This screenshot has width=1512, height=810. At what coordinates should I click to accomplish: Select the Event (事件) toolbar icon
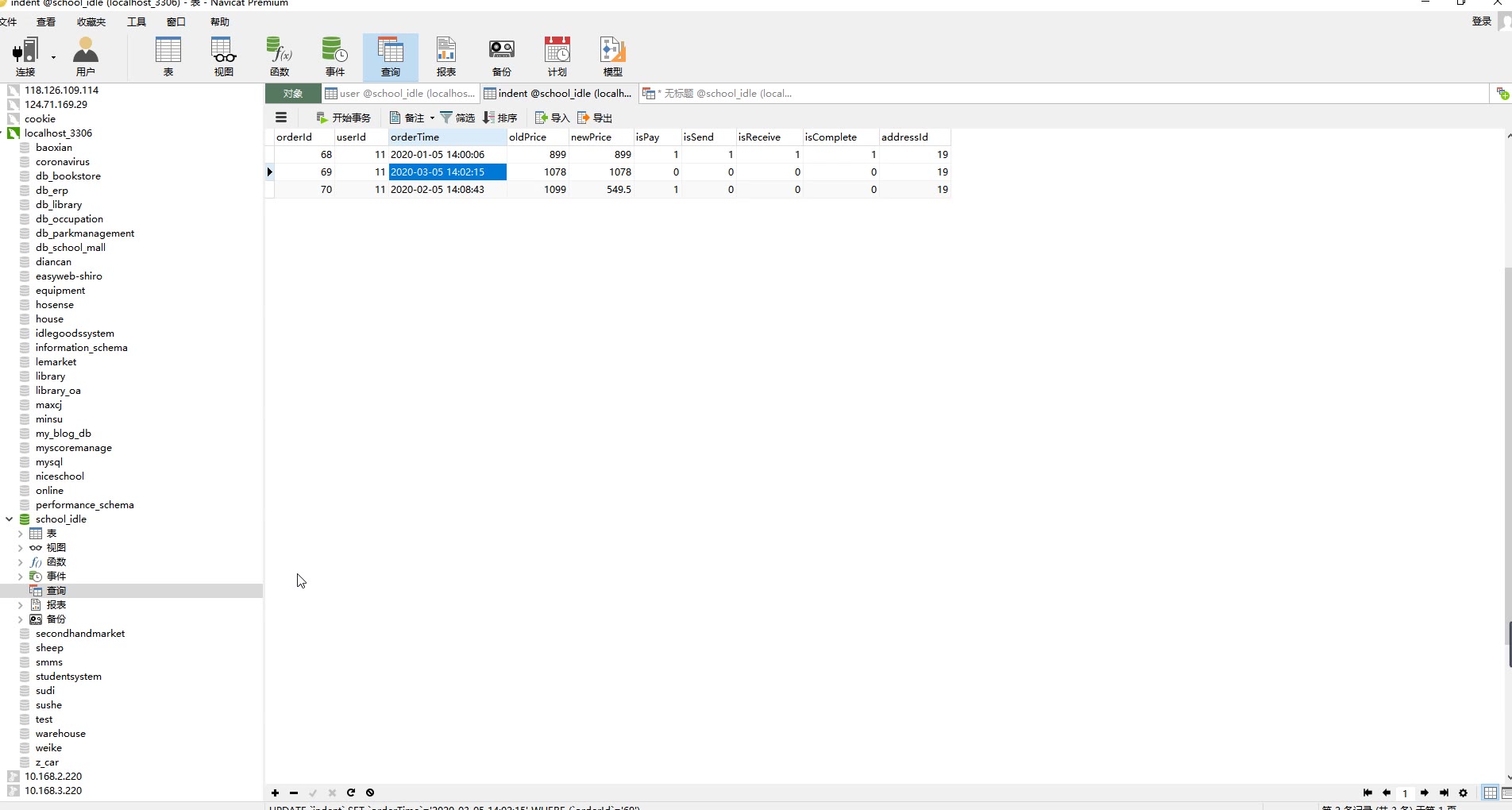[x=335, y=56]
